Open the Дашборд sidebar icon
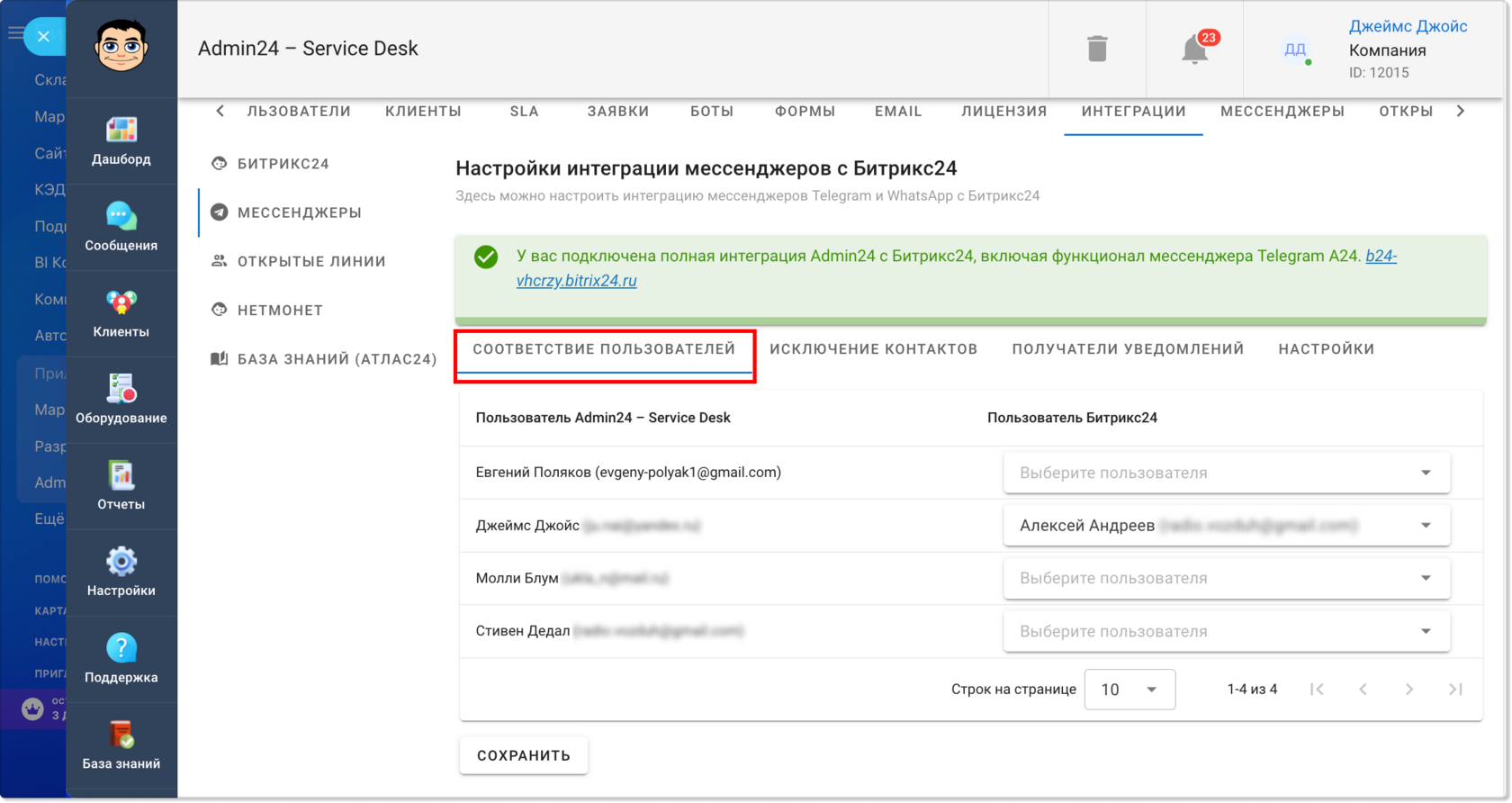Image resolution: width=1512 pixels, height=803 pixels. (x=121, y=131)
